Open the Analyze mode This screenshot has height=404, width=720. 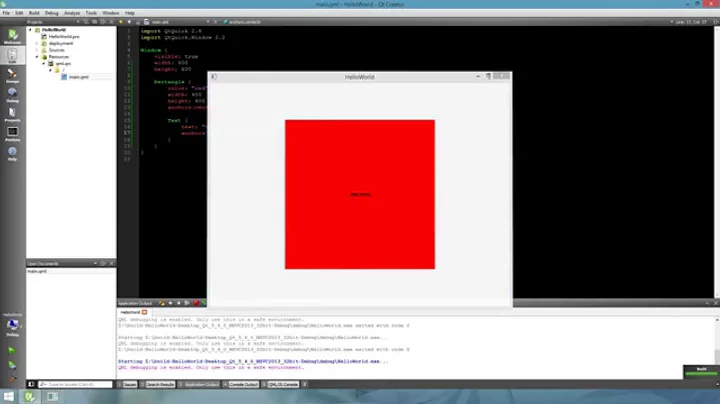[x=12, y=134]
